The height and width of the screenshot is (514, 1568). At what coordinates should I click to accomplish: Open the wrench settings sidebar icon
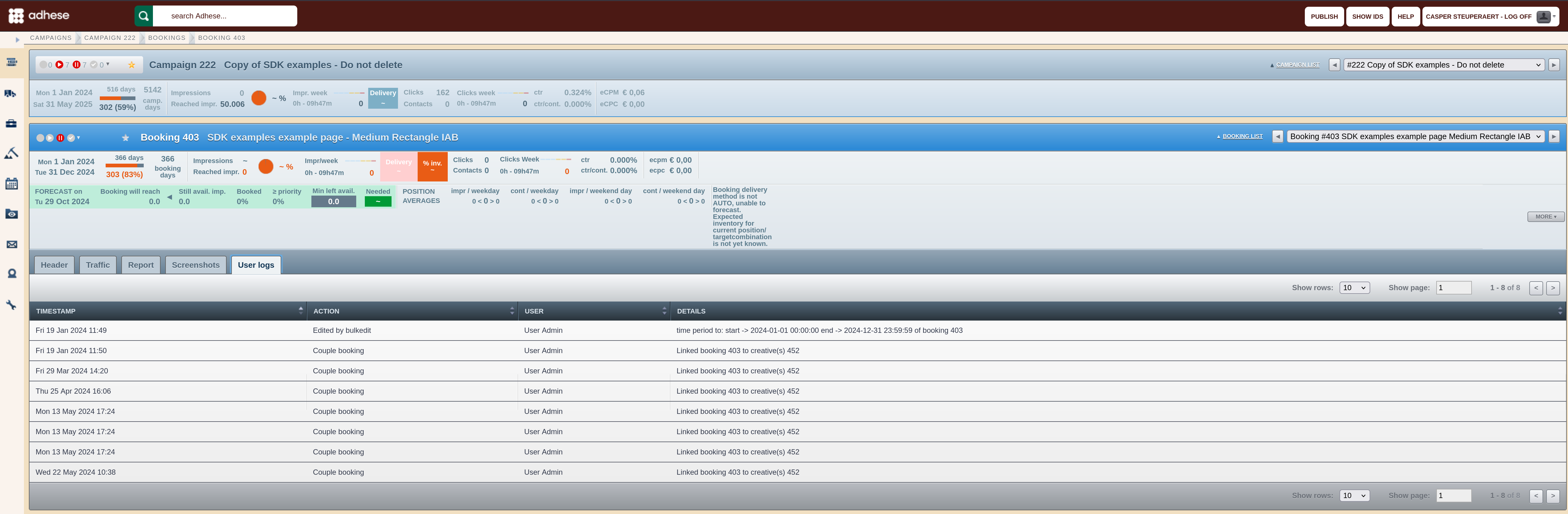11,305
